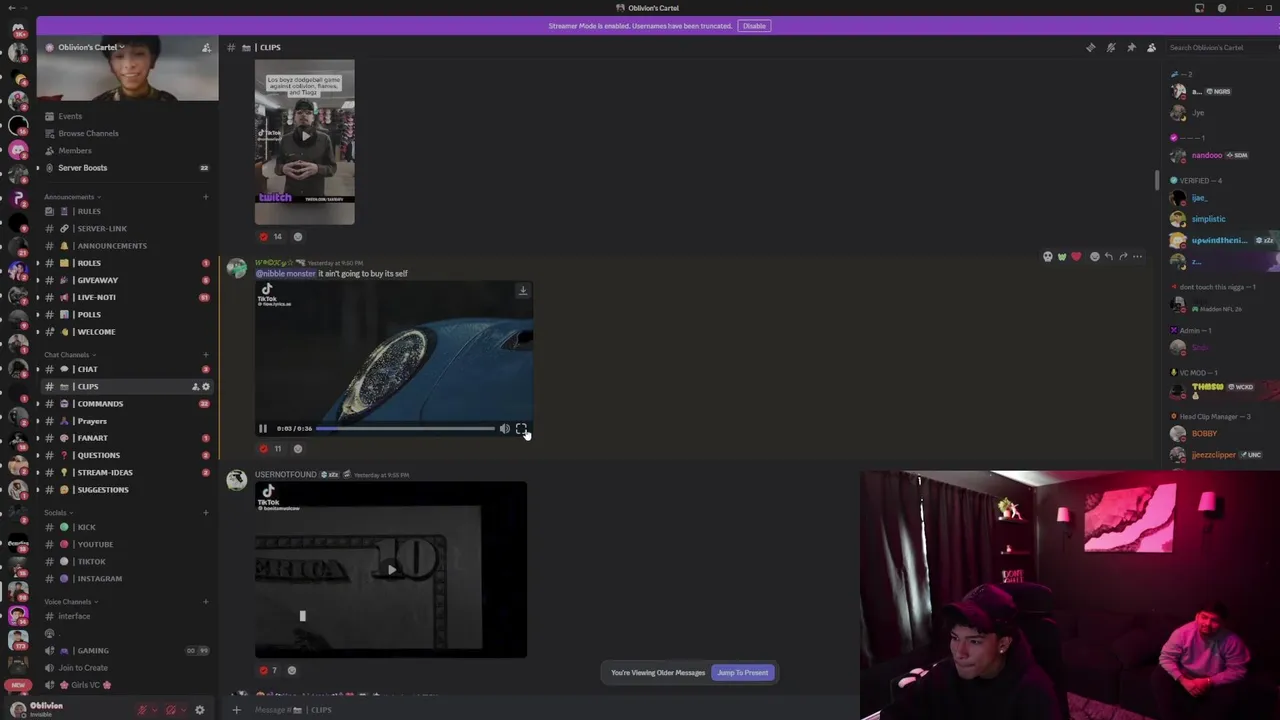The image size is (1280, 720).
Task: Collapse the Voice Channels category
Action: point(70,602)
